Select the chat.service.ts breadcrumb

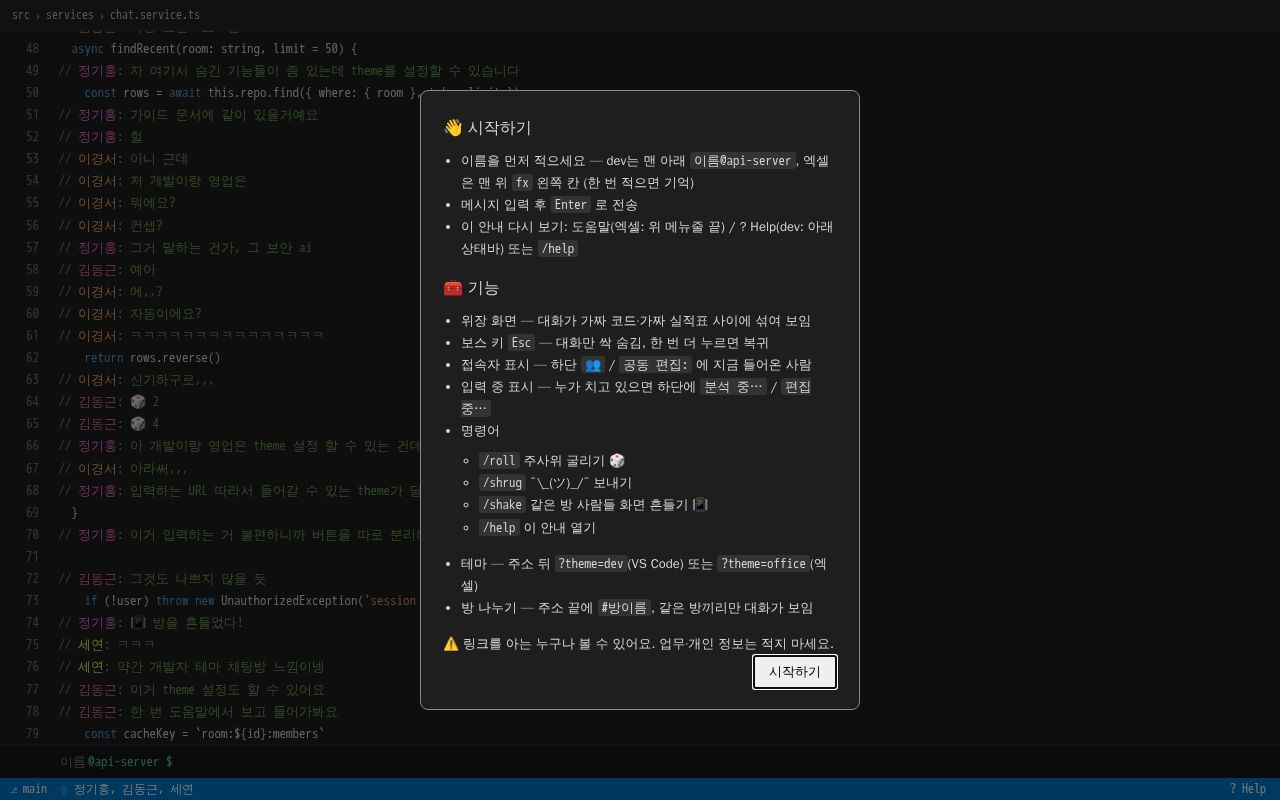[x=155, y=15]
